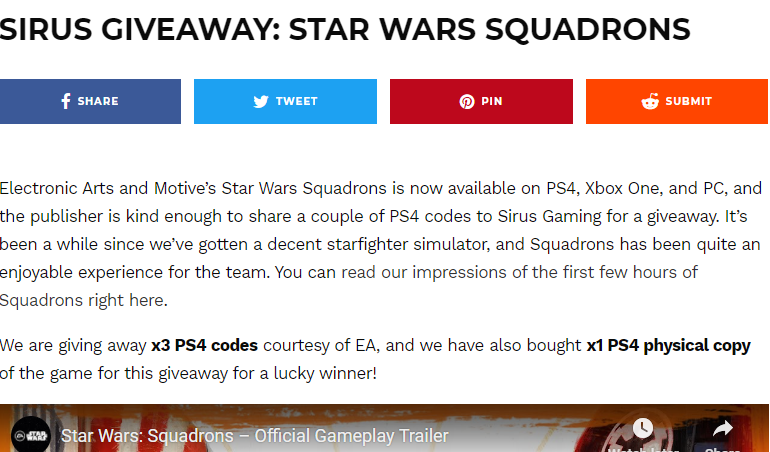The height and width of the screenshot is (452, 770).
Task: Save the article with PIN label
Action: (492, 101)
